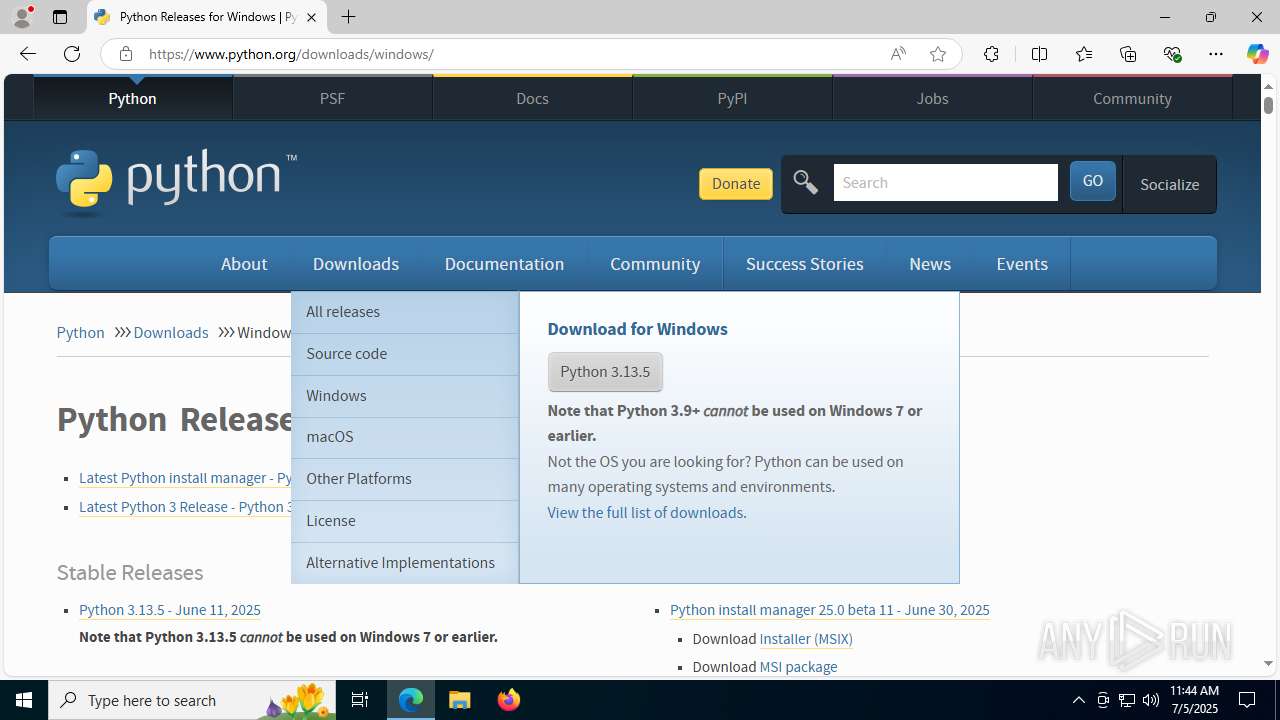Show hidden tray icons chevron
The width and height of the screenshot is (1280, 720).
point(1078,700)
